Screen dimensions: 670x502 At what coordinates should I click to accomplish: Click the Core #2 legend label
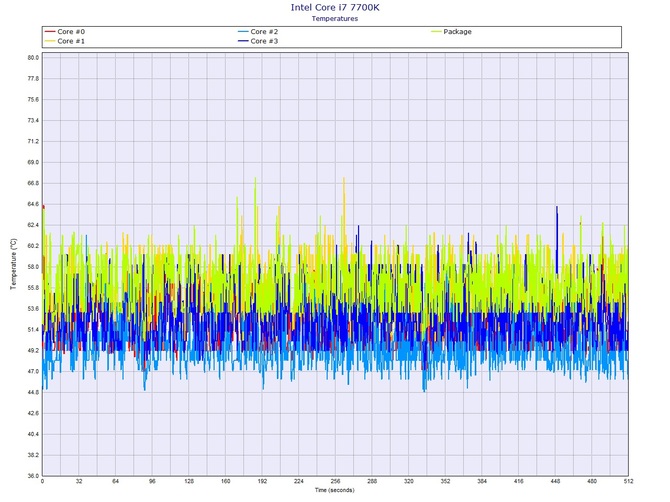point(264,32)
